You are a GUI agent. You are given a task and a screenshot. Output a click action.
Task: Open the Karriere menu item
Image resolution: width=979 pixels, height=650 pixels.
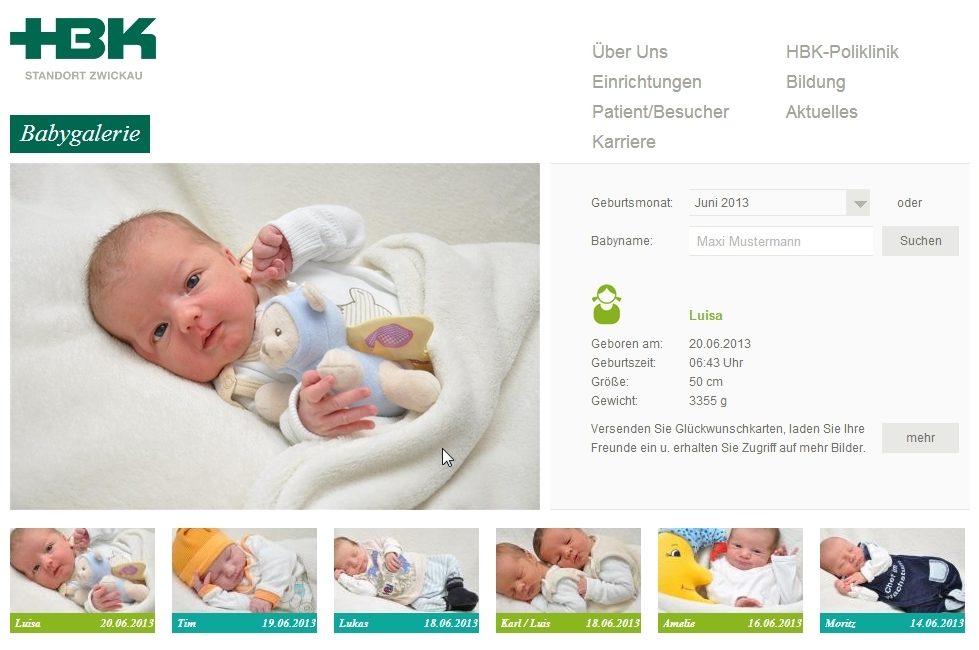tap(623, 142)
